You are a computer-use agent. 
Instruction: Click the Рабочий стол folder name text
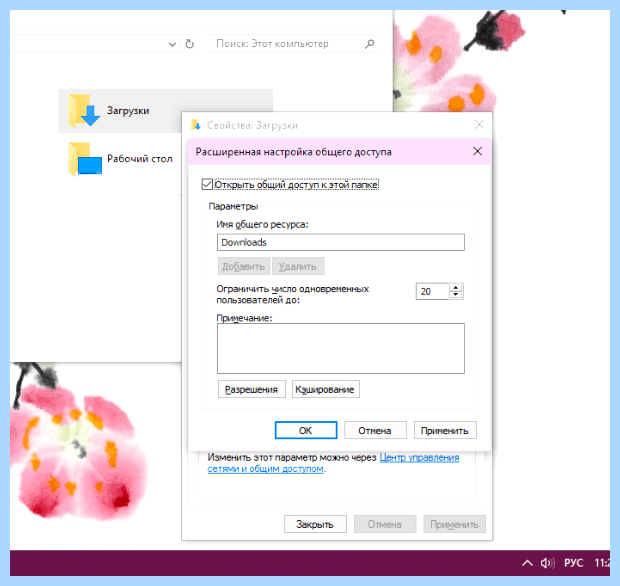140,159
